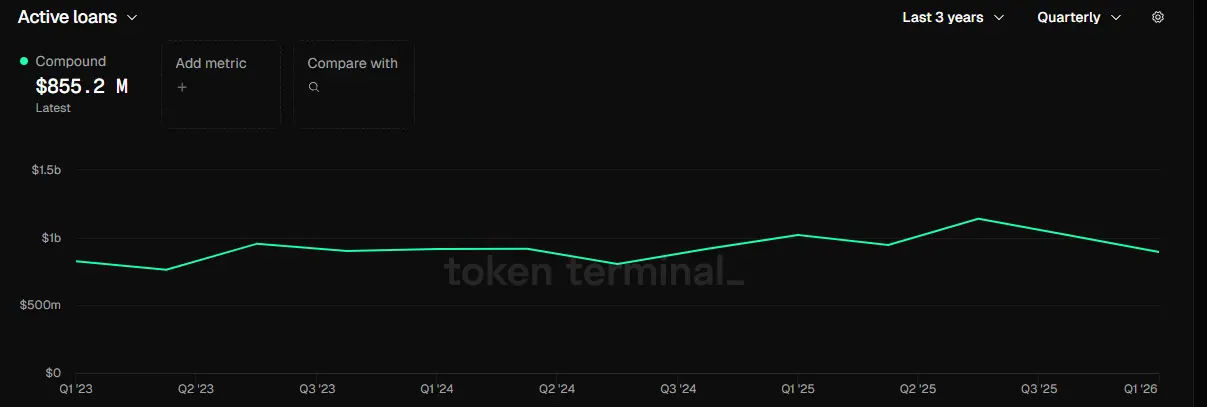Click the chevron next to Quarterly

pos(1116,17)
